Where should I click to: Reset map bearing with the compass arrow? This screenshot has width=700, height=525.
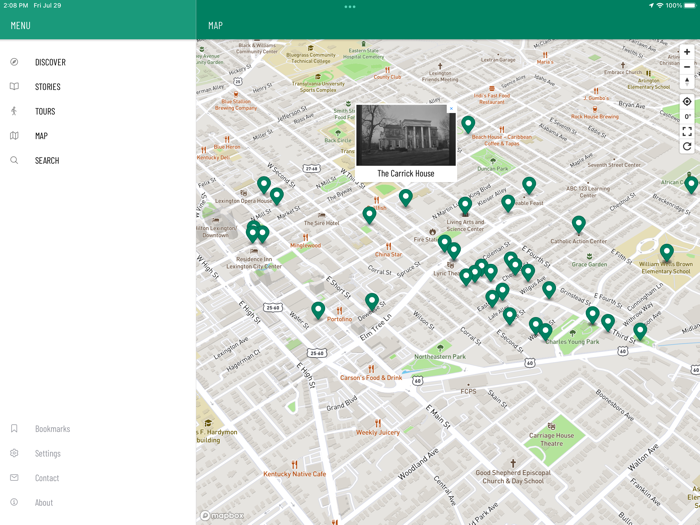(687, 82)
